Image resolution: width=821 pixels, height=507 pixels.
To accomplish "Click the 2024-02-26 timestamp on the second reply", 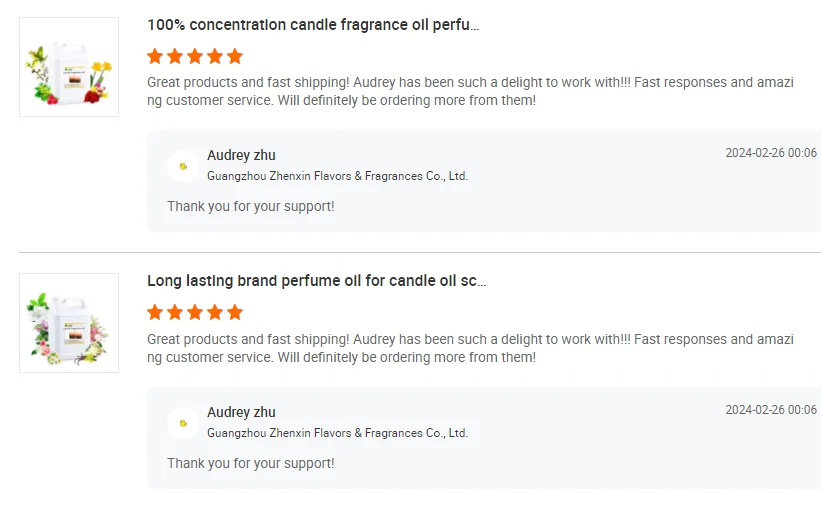I will (x=770, y=410).
